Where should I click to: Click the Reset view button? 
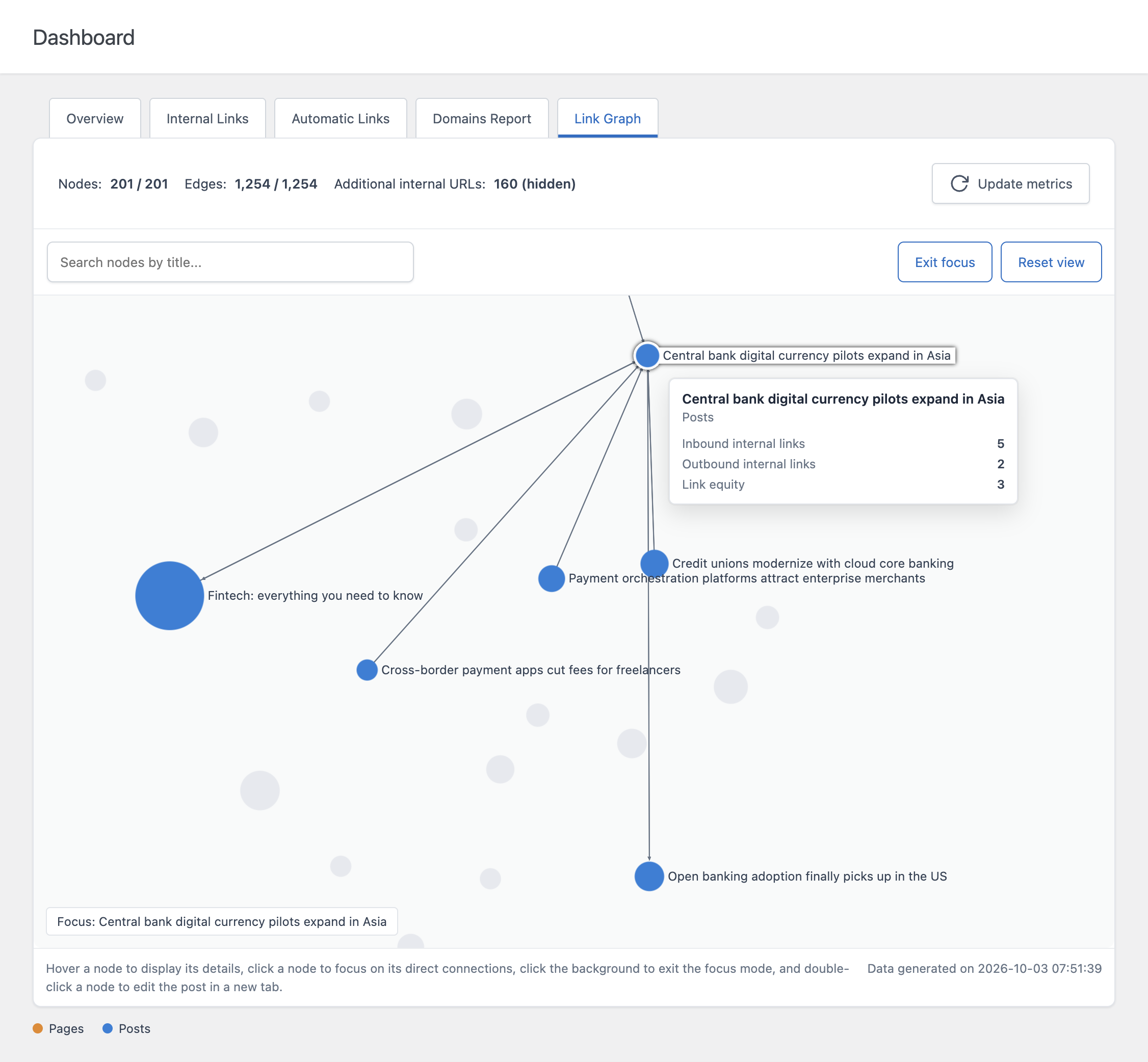point(1051,262)
